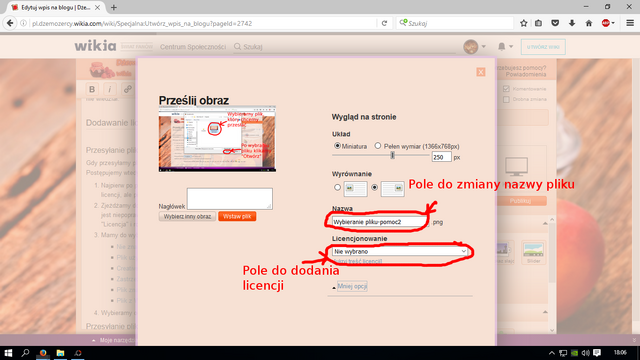Open a new browser tab
This screenshot has width=640, height=360.
coord(114,7)
